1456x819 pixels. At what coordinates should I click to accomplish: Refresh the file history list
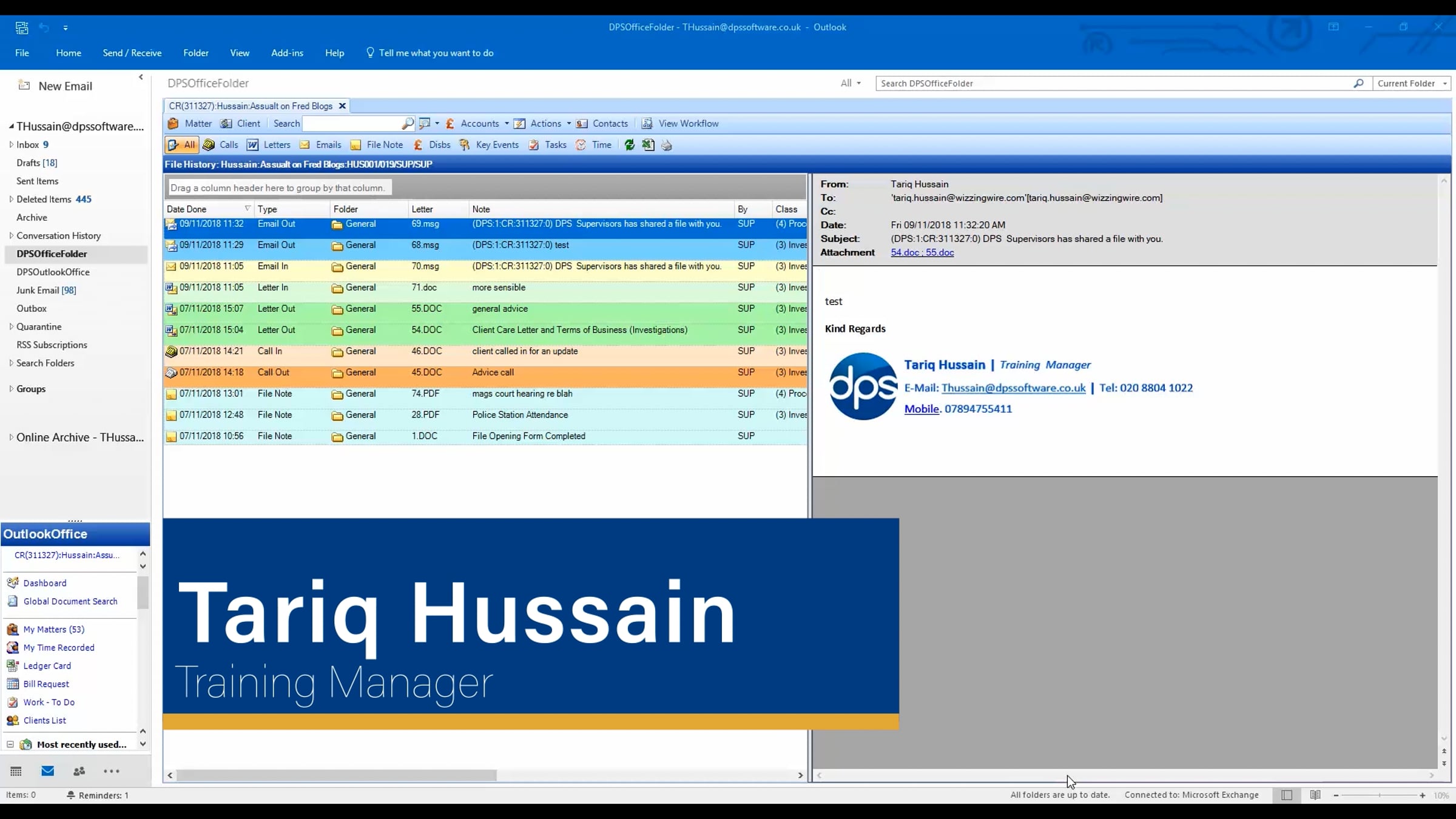click(630, 145)
